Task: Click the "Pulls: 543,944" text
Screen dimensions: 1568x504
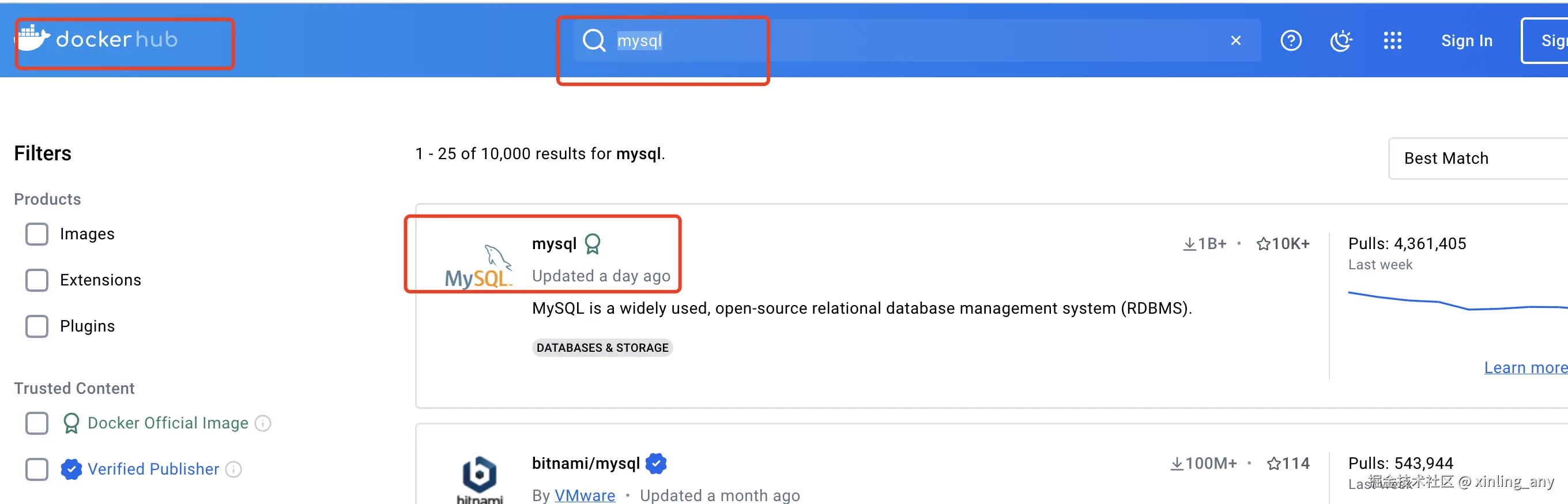Action: (1400, 463)
